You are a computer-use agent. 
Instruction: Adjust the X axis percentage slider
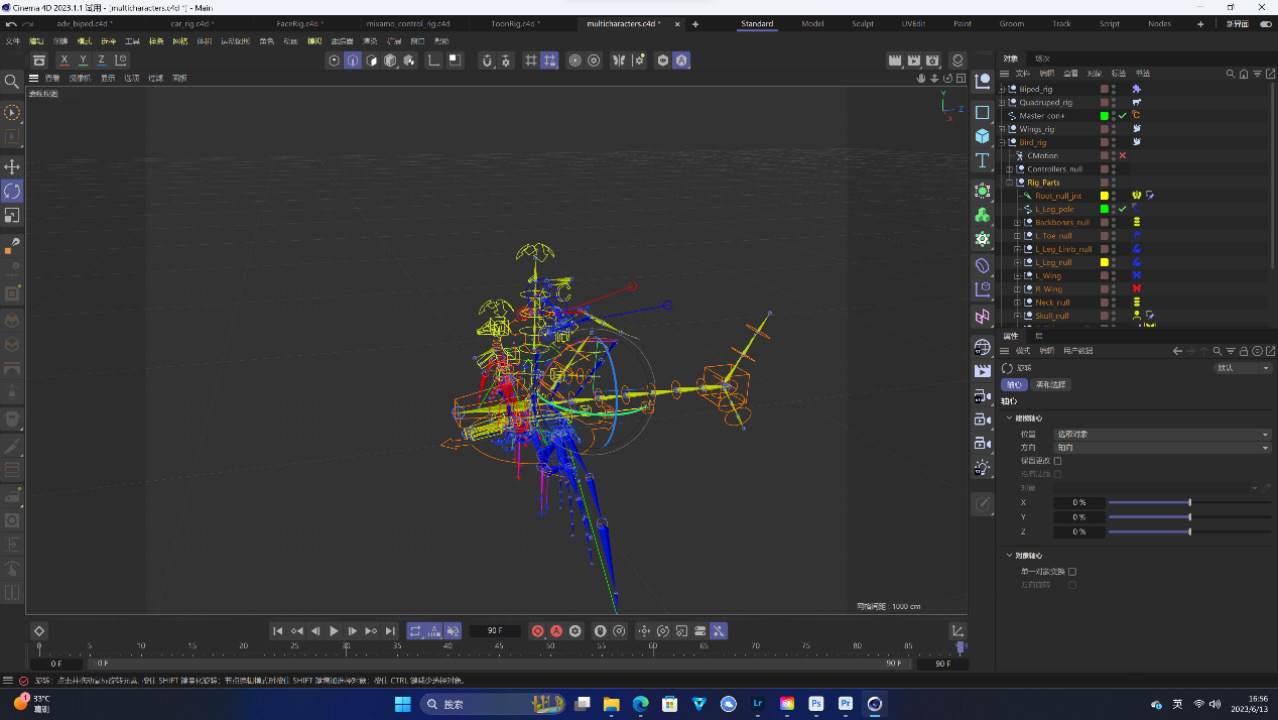pos(1189,502)
